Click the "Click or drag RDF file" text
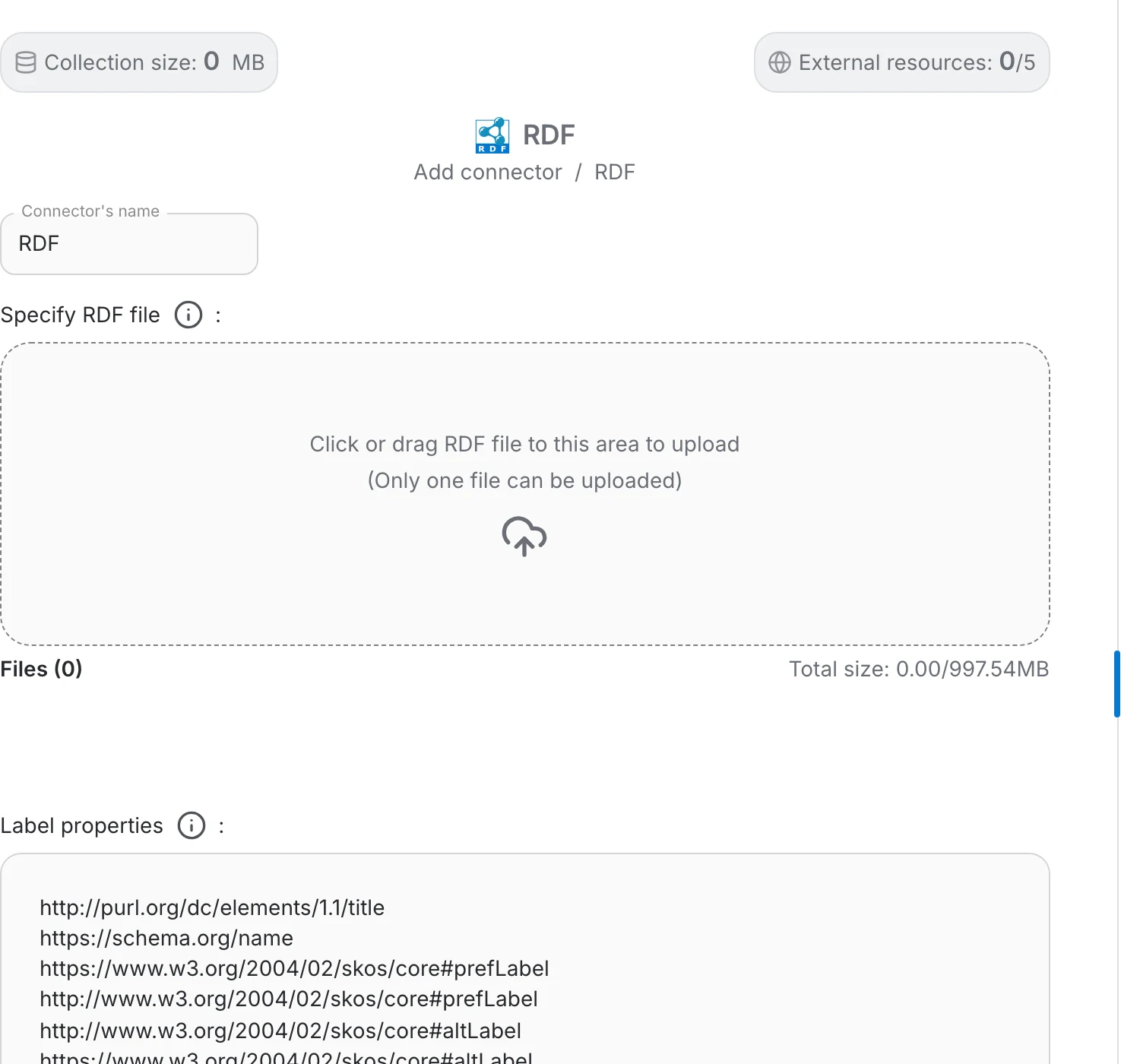Screen dimensions: 1140x1064 (524, 444)
